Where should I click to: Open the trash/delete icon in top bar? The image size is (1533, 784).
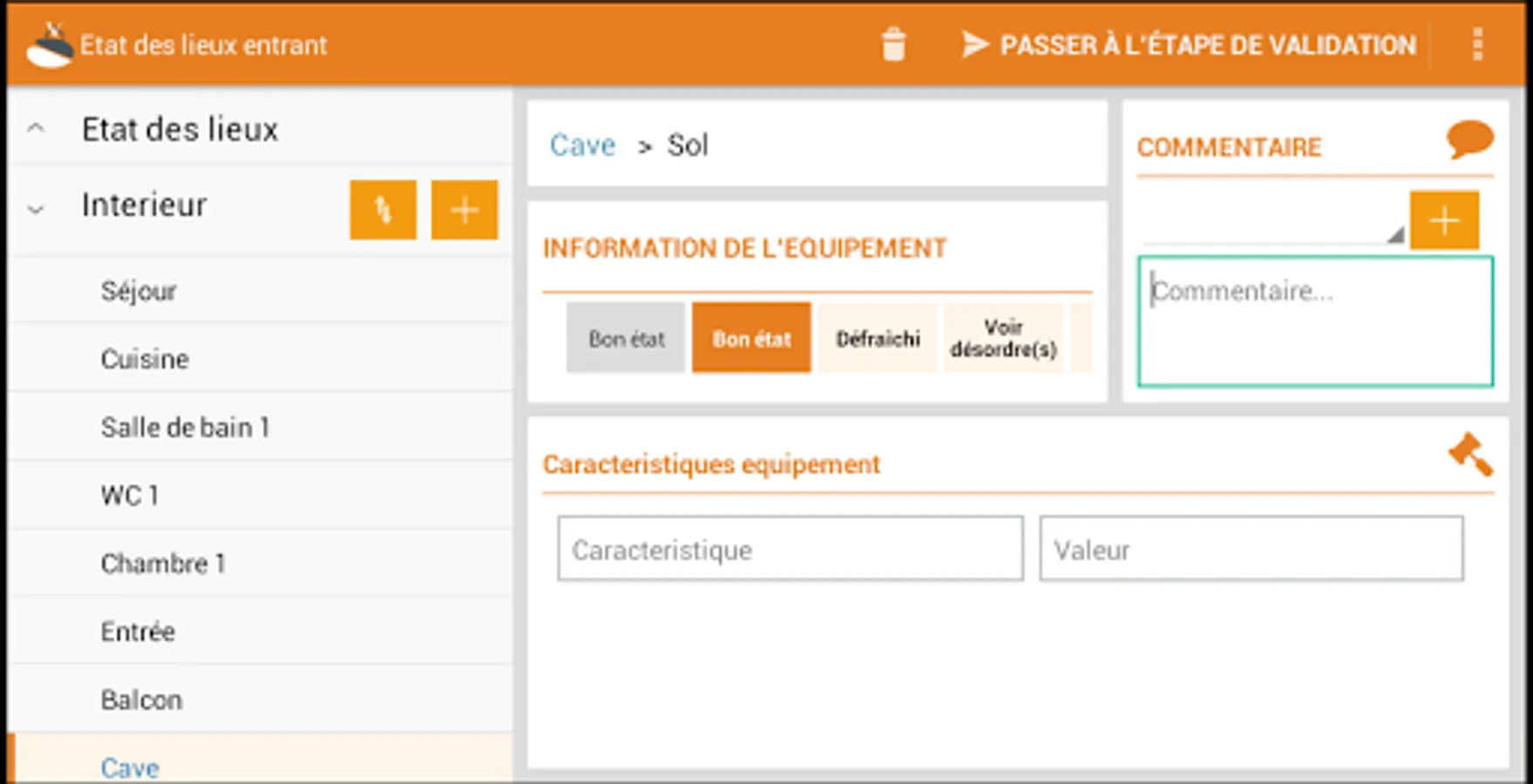tap(894, 44)
